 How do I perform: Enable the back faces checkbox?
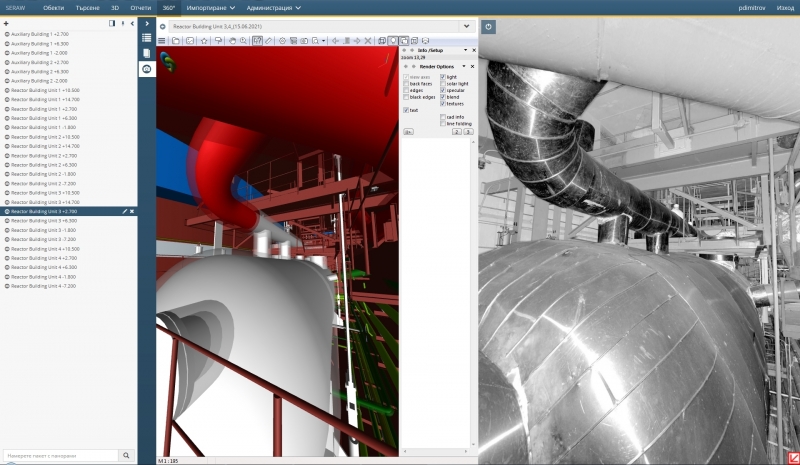coord(406,83)
